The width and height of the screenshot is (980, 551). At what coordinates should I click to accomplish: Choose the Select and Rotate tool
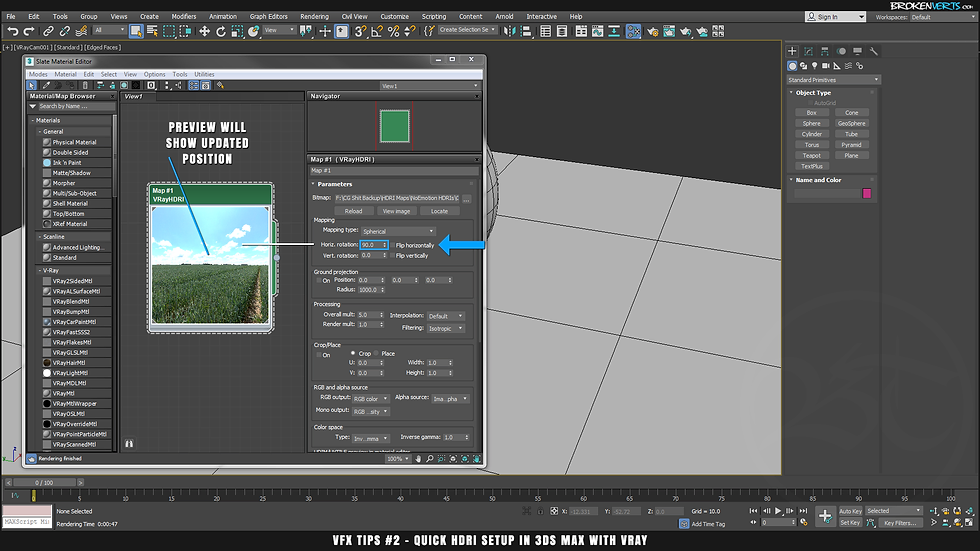[x=221, y=31]
